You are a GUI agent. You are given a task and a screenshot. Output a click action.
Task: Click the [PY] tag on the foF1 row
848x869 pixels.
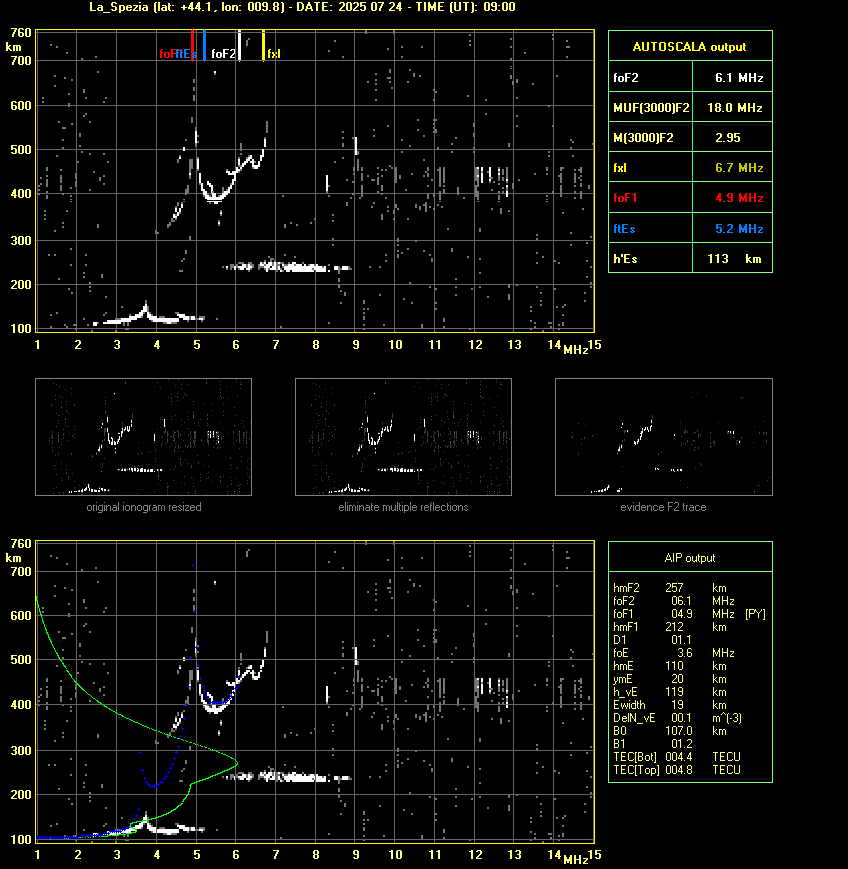click(755, 614)
